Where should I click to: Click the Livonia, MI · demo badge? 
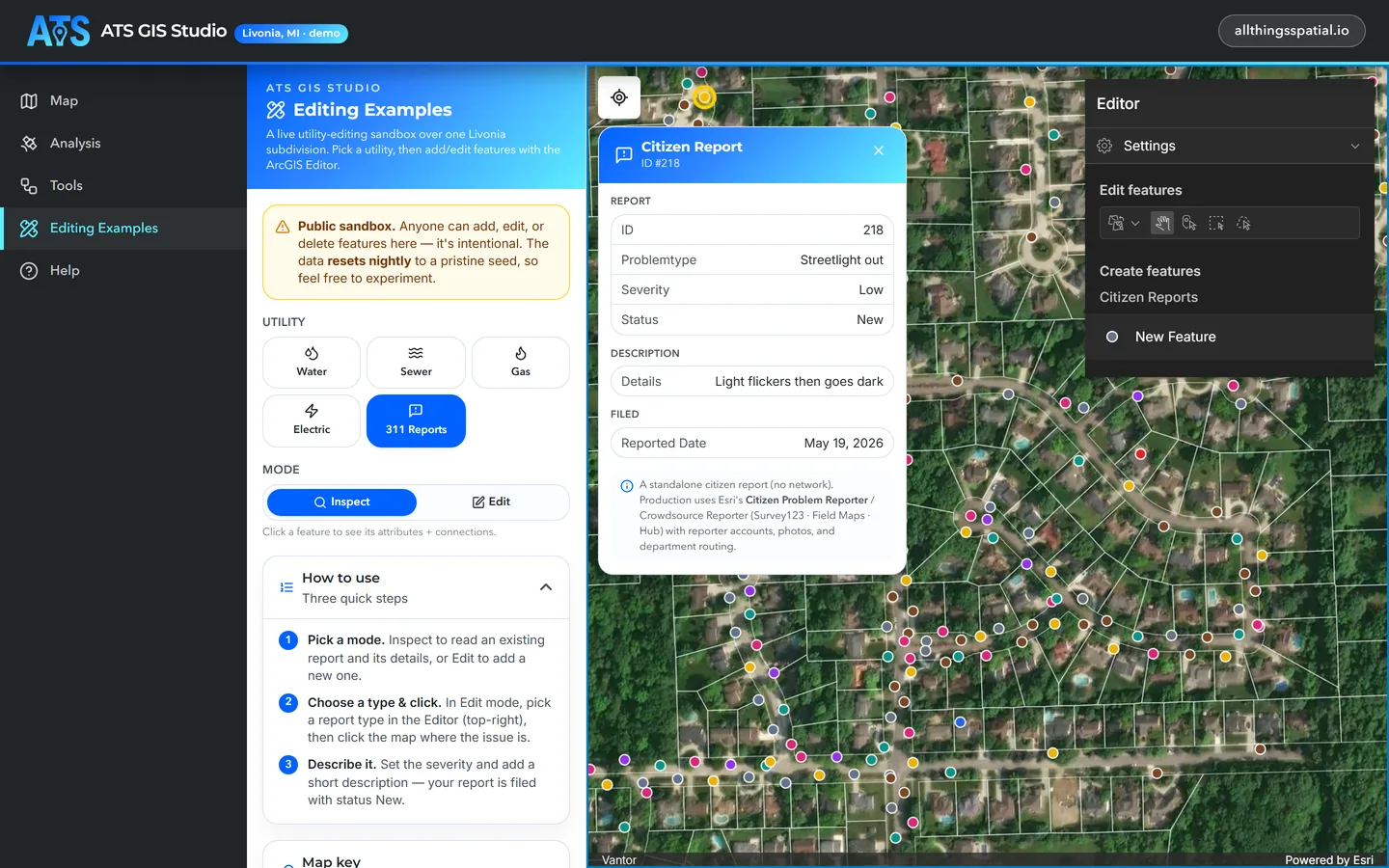291,33
